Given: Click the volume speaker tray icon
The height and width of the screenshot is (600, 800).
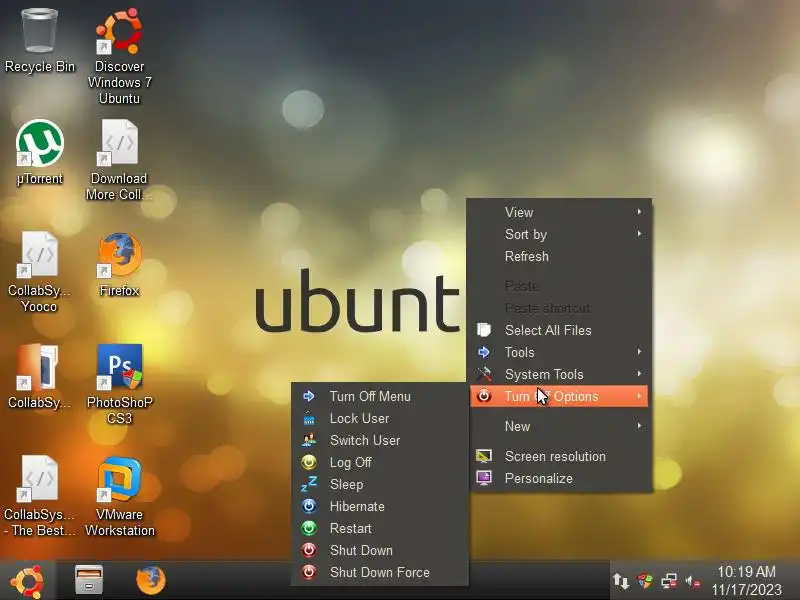Looking at the screenshot, I should (x=692, y=581).
